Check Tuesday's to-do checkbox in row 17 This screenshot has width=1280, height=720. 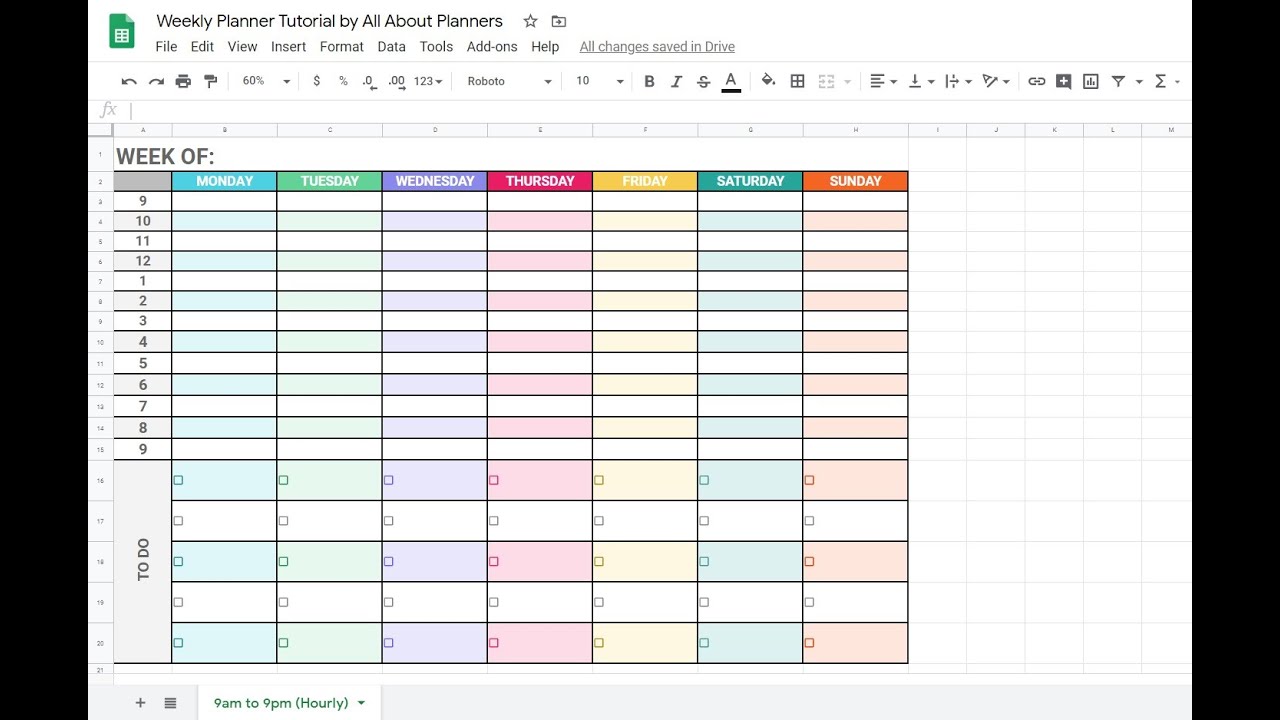click(x=283, y=521)
